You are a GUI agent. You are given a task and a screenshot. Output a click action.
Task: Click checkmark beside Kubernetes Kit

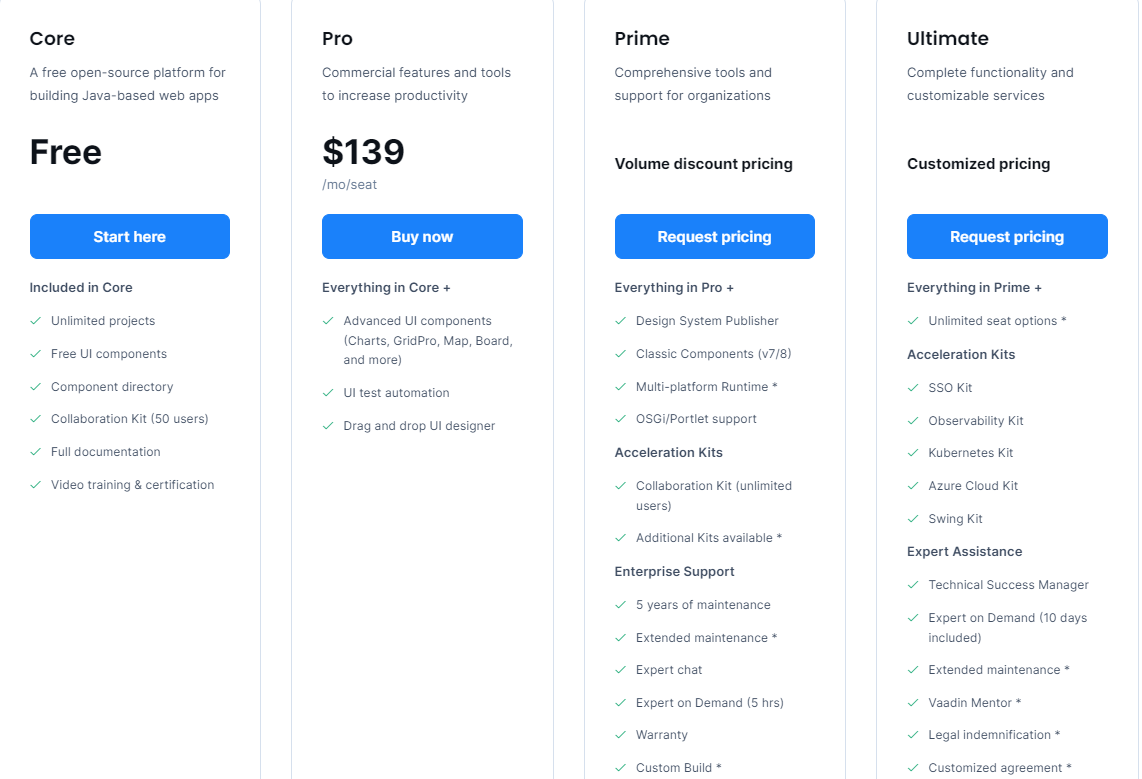click(912, 453)
